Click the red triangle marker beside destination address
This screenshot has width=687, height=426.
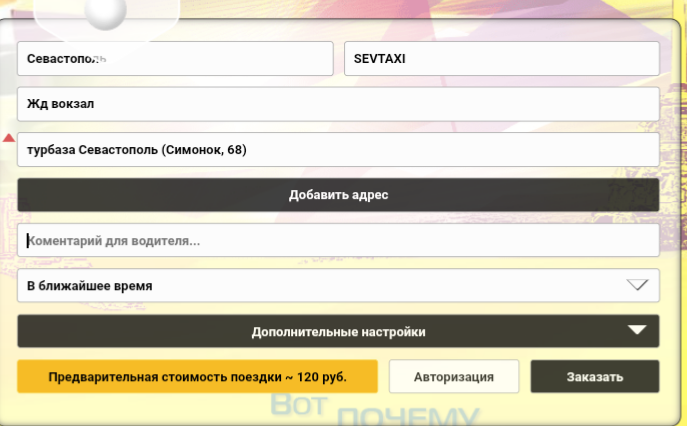point(9,138)
